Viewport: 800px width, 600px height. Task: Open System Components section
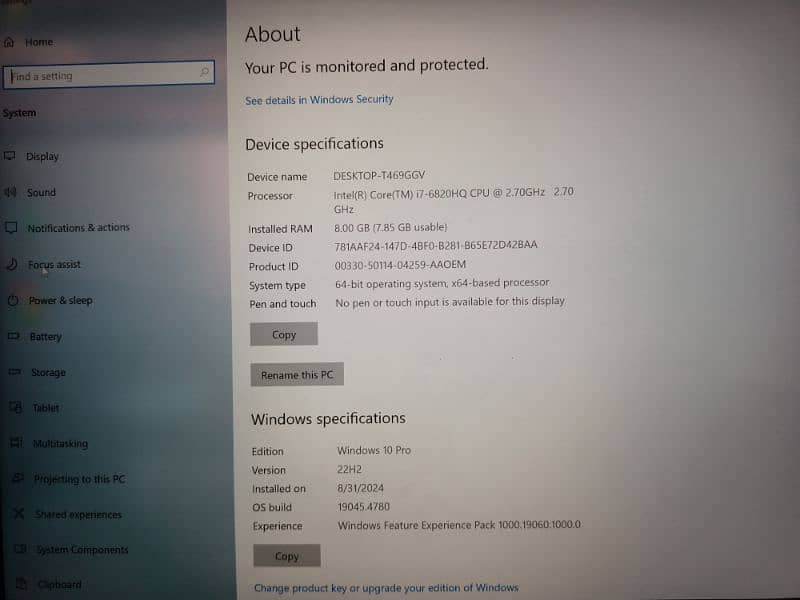point(82,550)
